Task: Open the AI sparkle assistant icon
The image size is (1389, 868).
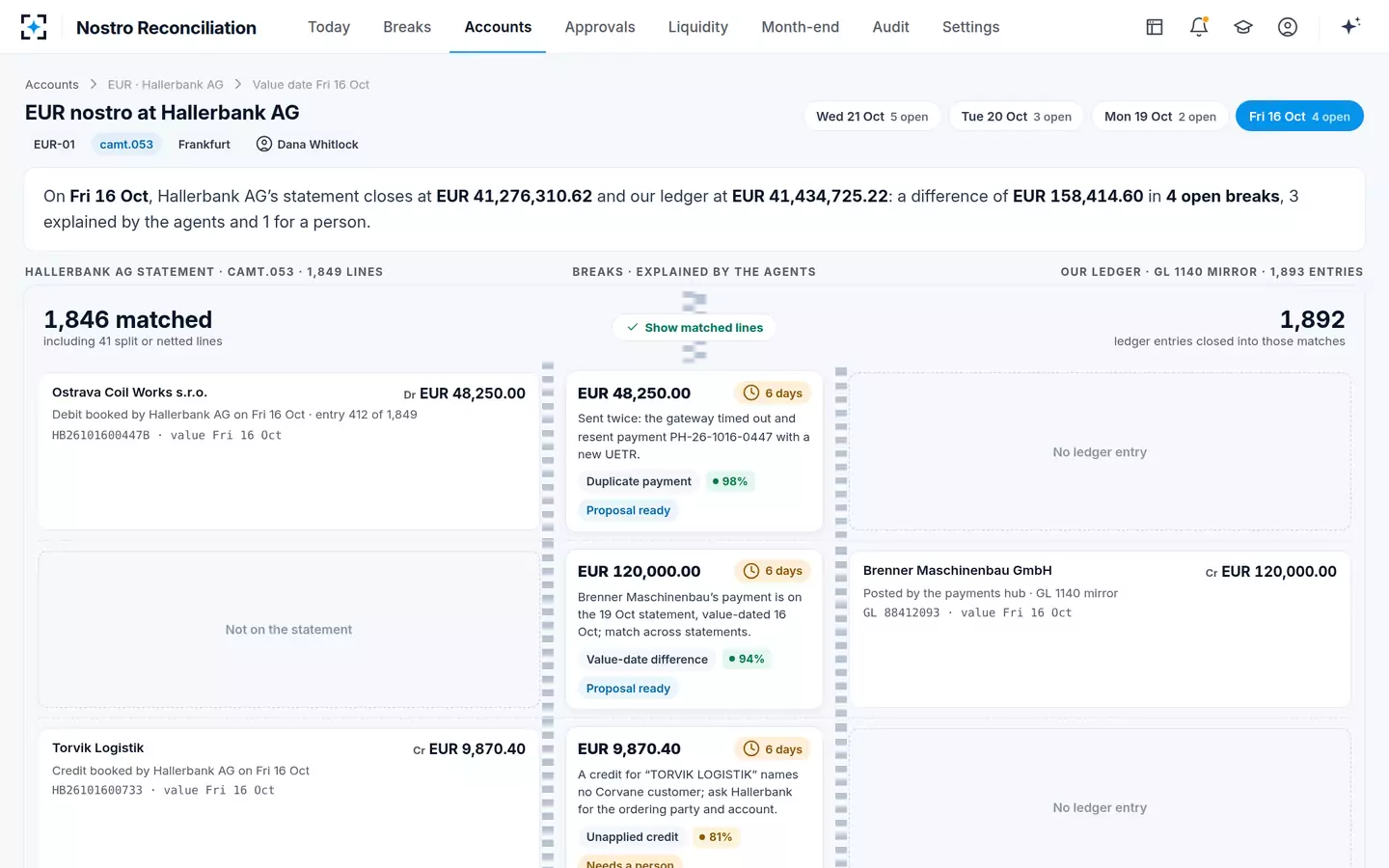Action: point(1350,26)
